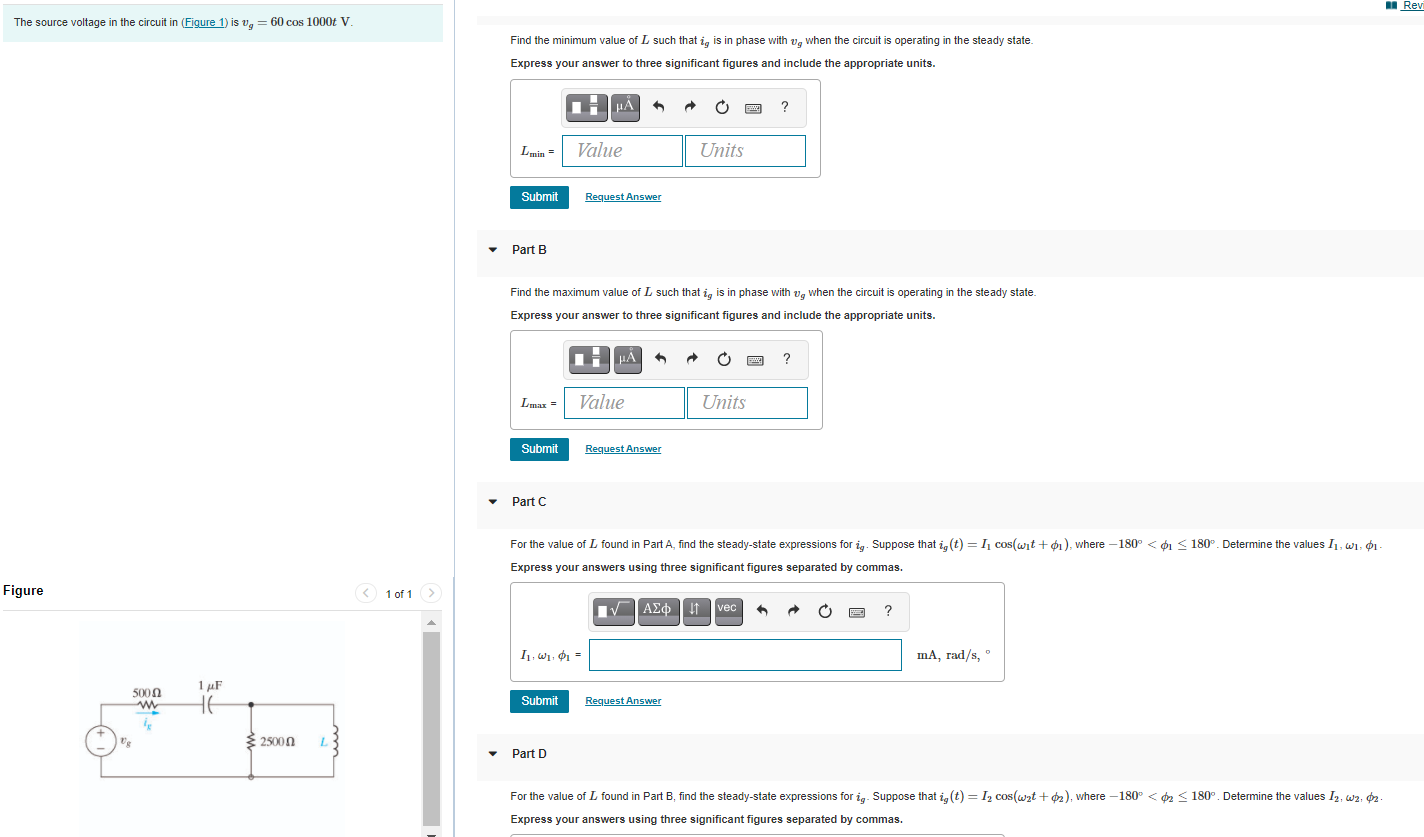This screenshot has height=837, width=1424.
Task: Open the Figure 1 link in problem statement
Action: (205, 23)
